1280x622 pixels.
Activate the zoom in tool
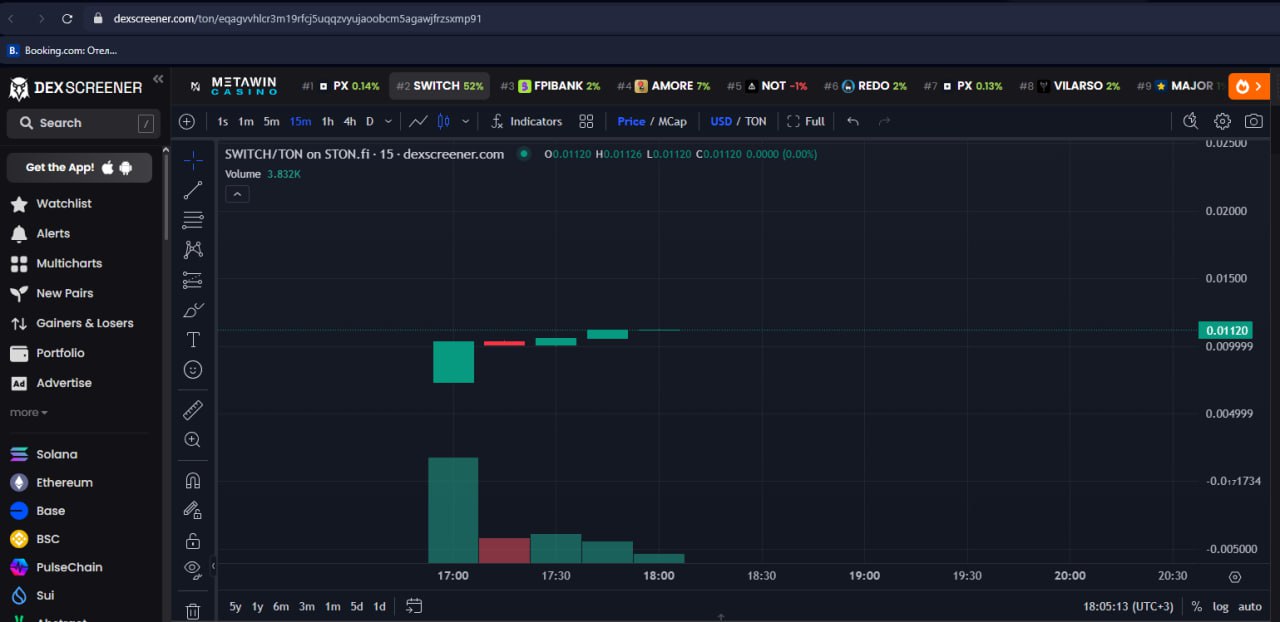[x=193, y=440]
